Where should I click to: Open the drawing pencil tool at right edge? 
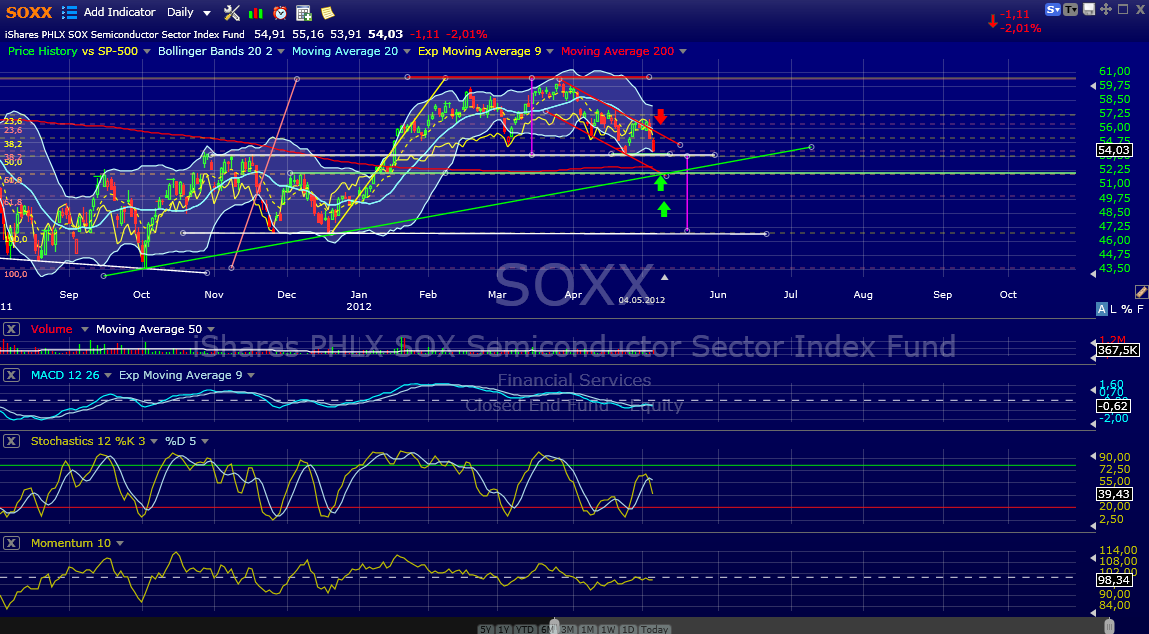1141,291
